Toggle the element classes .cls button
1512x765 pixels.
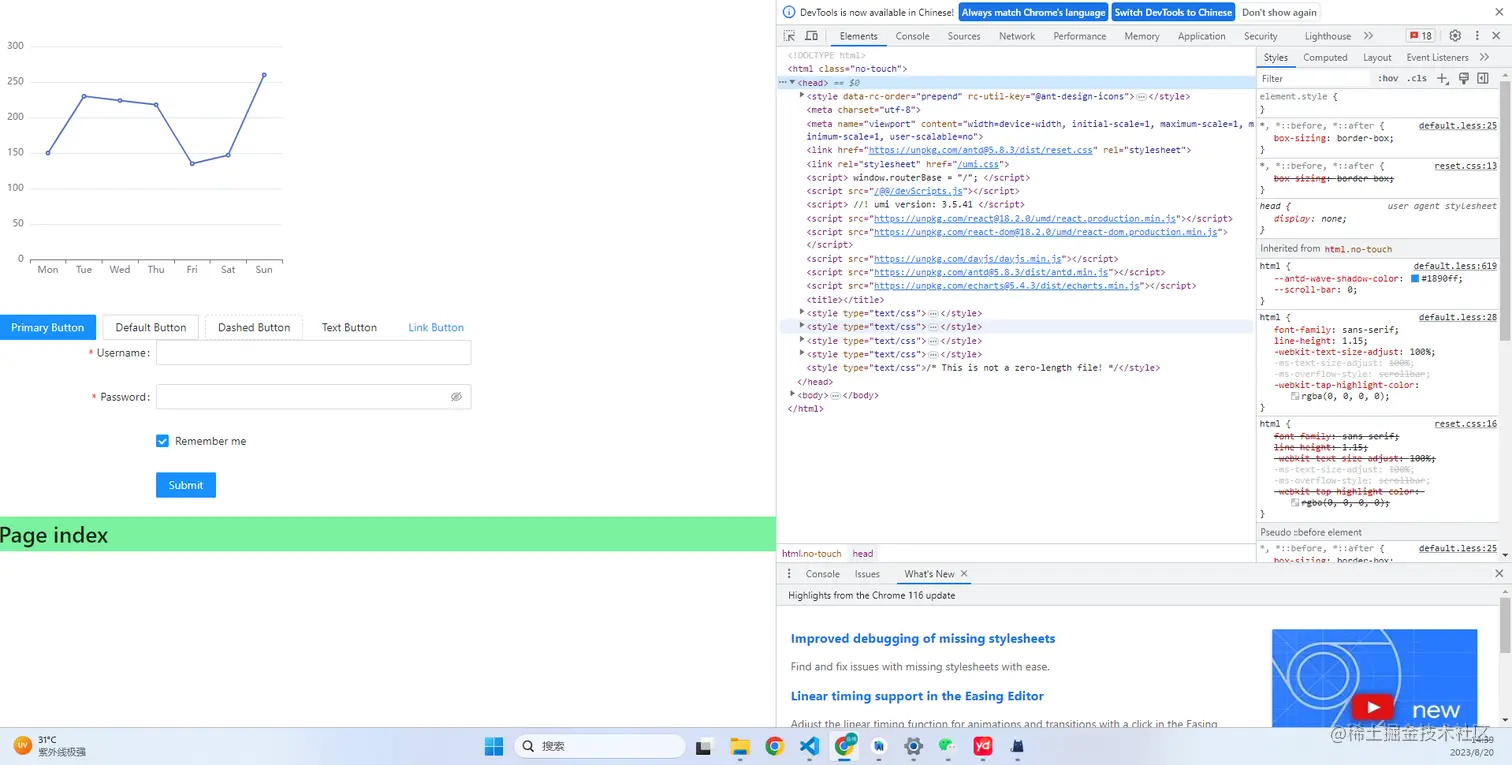[x=1417, y=78]
